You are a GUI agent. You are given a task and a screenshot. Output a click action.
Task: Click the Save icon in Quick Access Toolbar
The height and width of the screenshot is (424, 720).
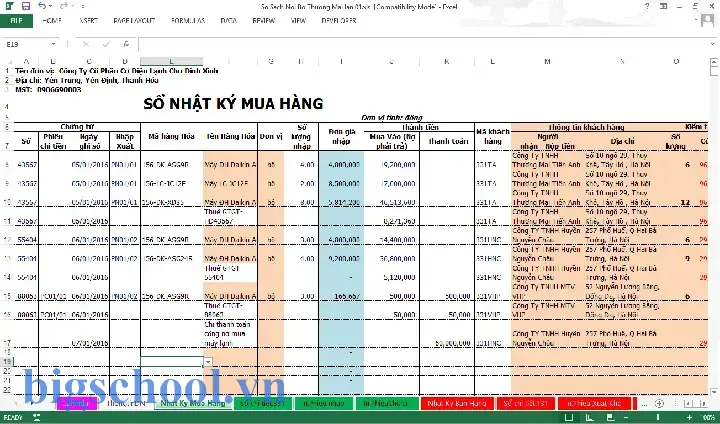coord(26,6)
